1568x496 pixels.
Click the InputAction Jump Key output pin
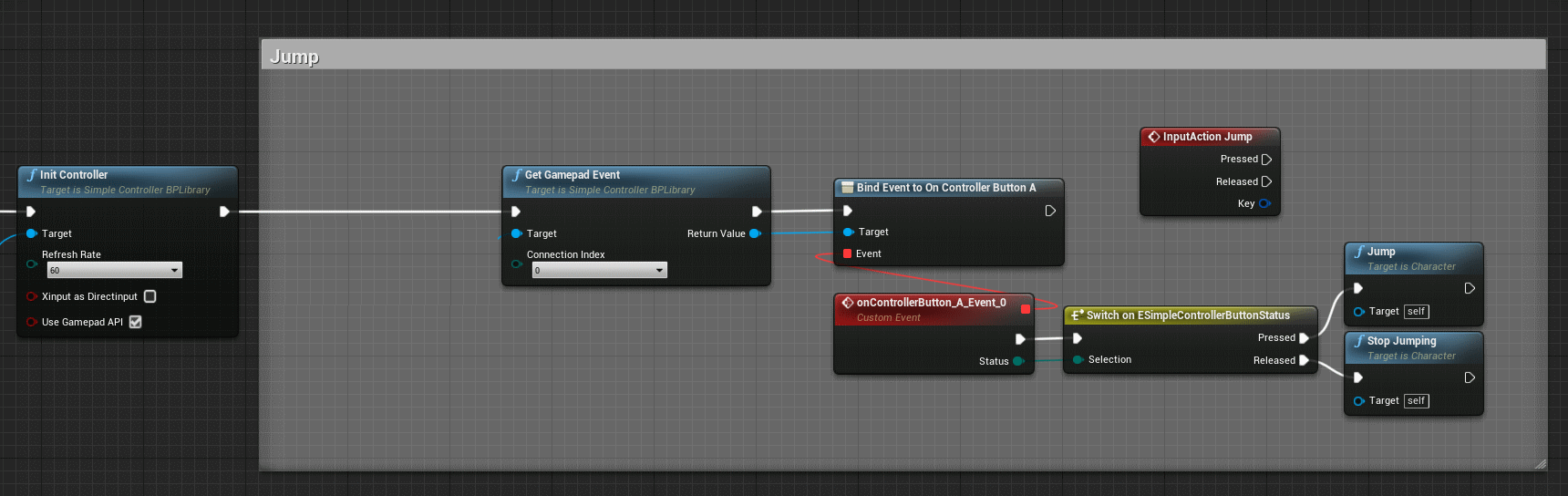click(1264, 203)
